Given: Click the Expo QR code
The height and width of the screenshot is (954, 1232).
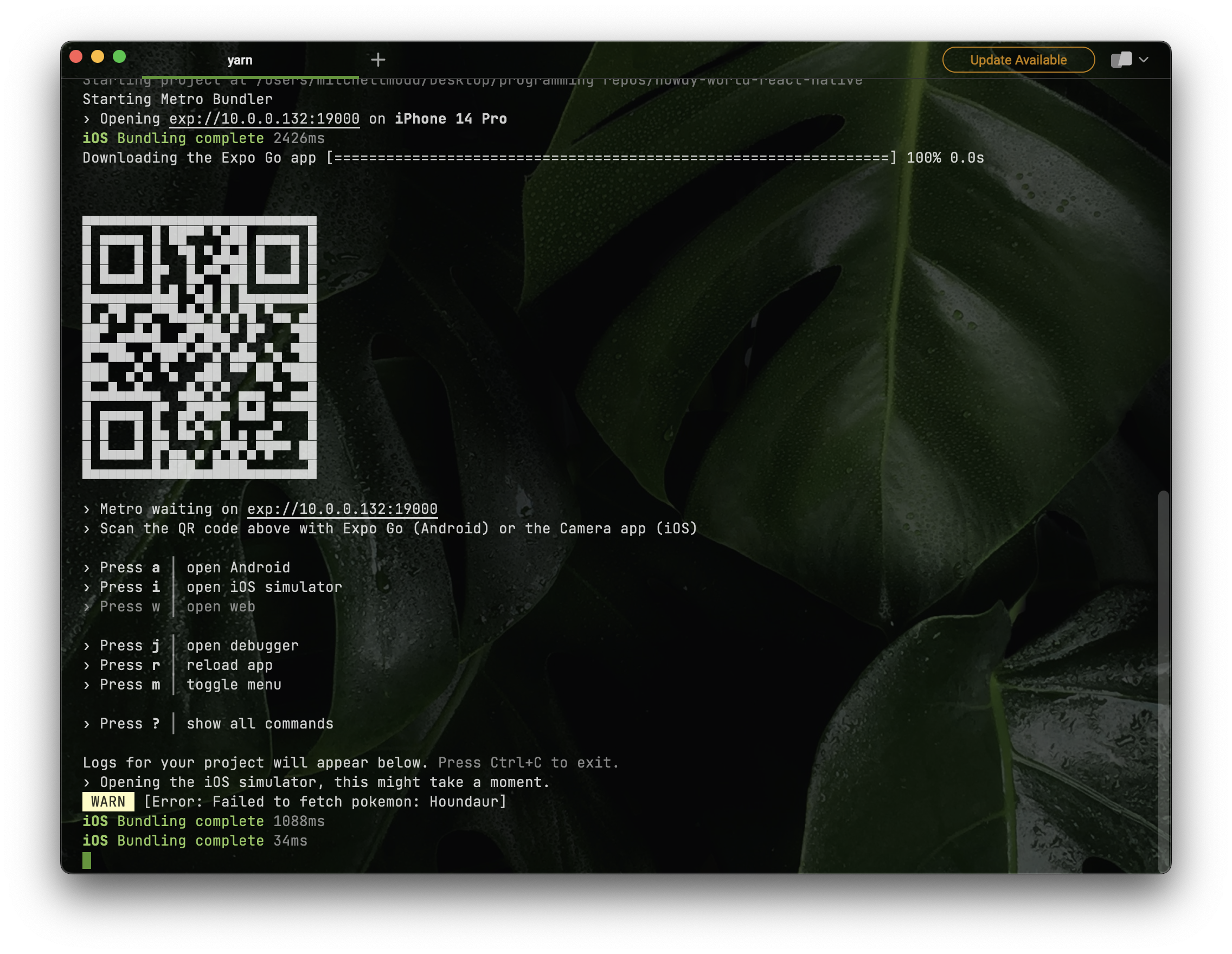Looking at the screenshot, I should 199,347.
